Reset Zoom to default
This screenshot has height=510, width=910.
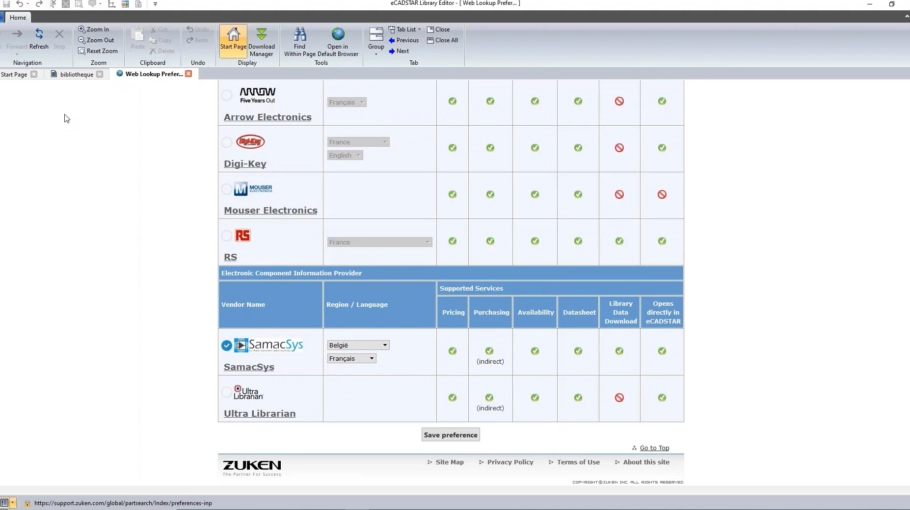(98, 51)
